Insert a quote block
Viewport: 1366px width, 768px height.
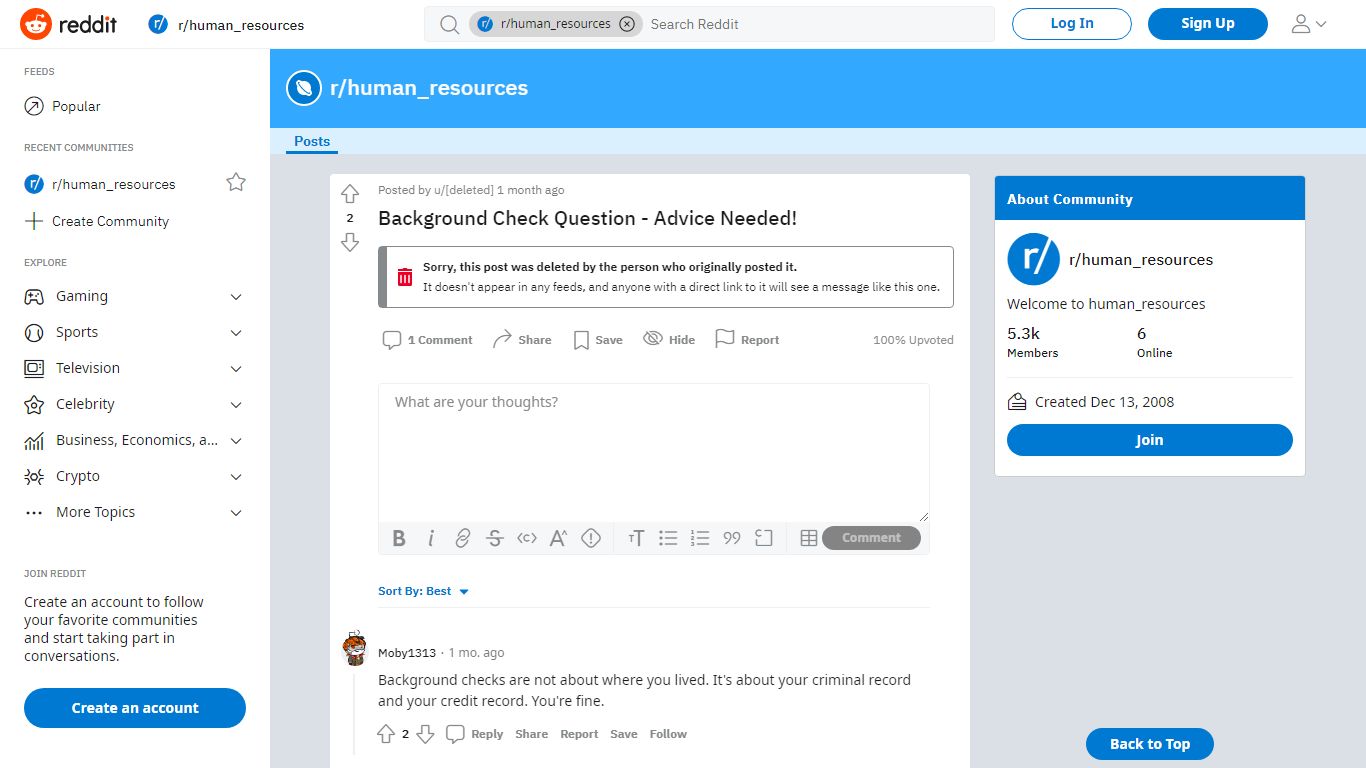tap(732, 538)
